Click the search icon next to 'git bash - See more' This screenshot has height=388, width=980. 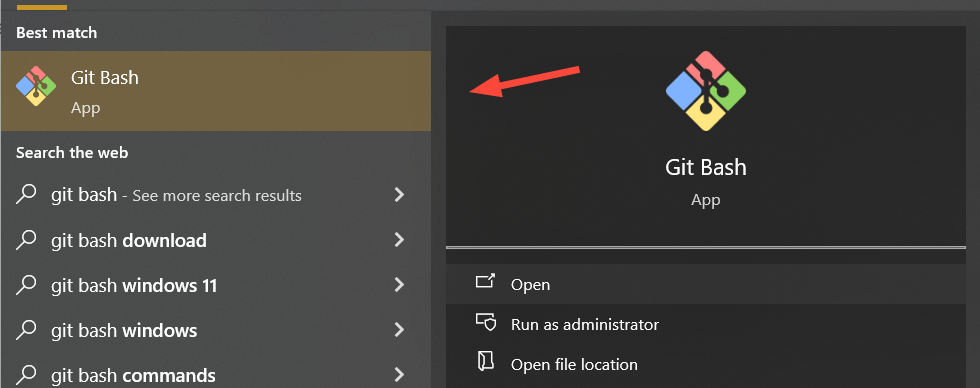[x=26, y=195]
